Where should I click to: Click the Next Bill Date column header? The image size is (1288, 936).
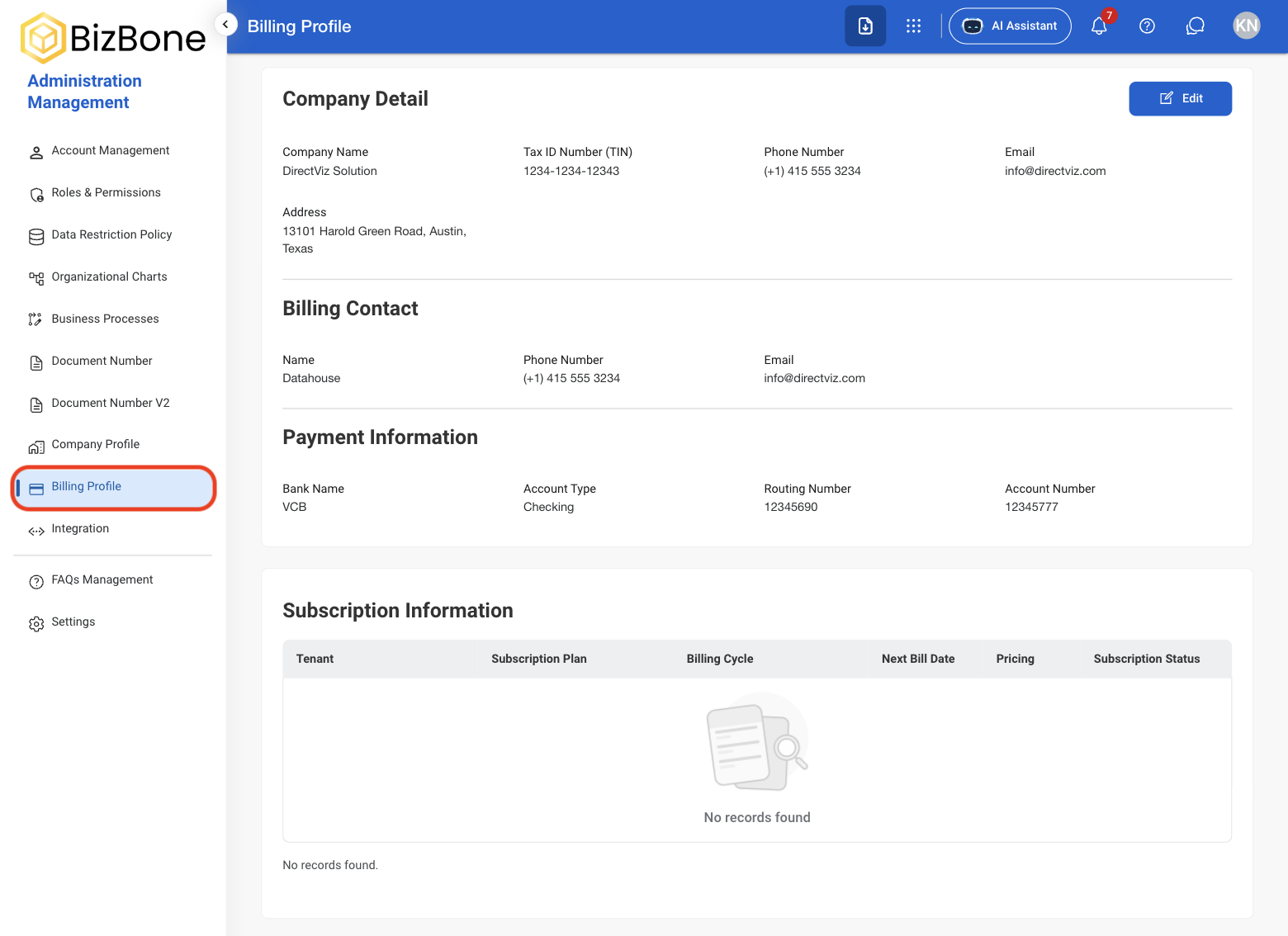coord(918,659)
